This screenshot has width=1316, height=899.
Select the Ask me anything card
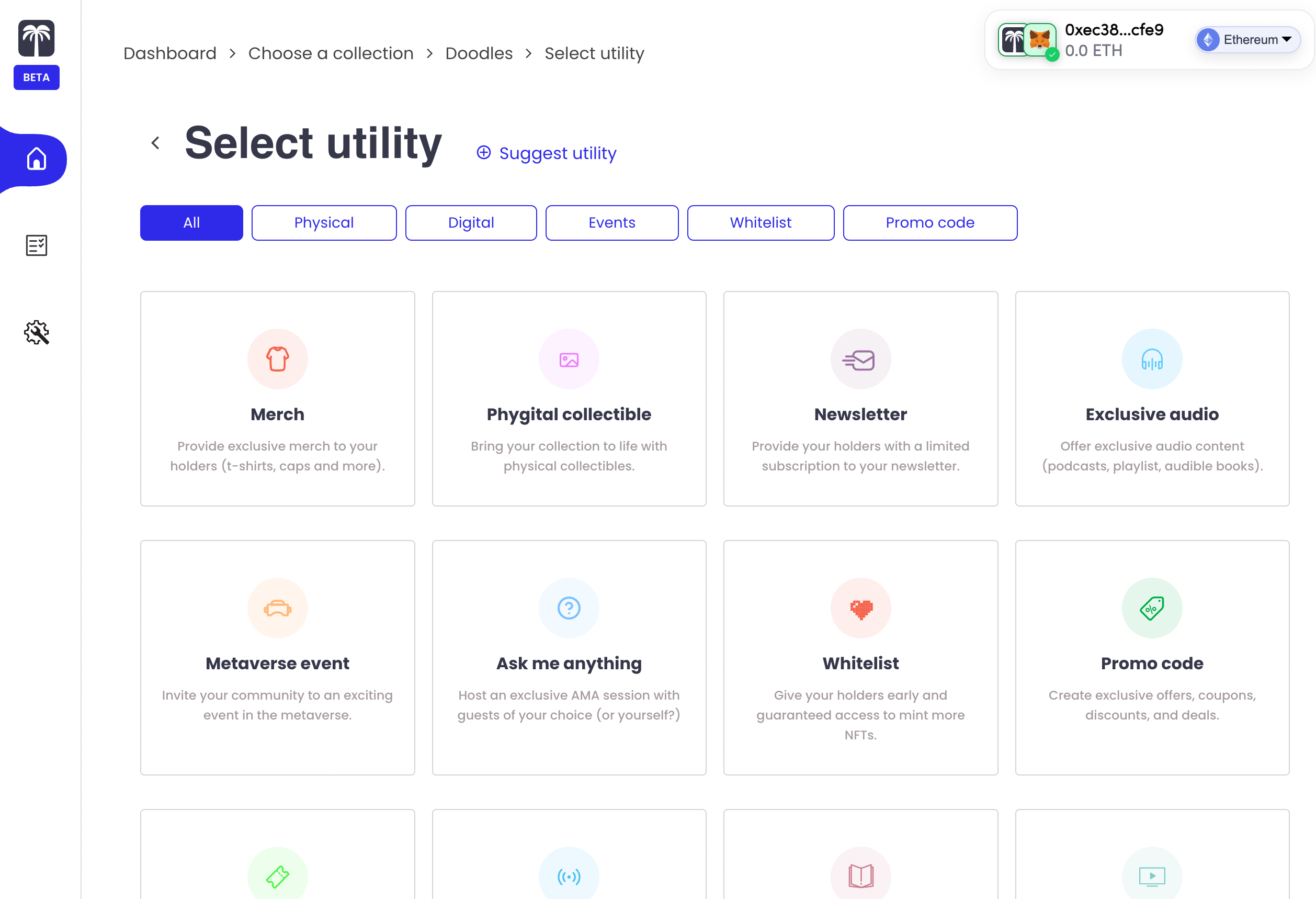click(x=569, y=658)
